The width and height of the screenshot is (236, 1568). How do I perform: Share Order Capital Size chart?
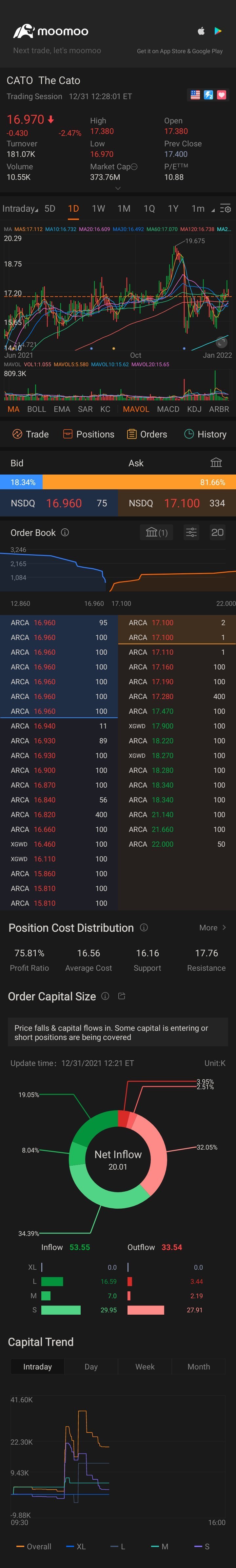(122, 996)
